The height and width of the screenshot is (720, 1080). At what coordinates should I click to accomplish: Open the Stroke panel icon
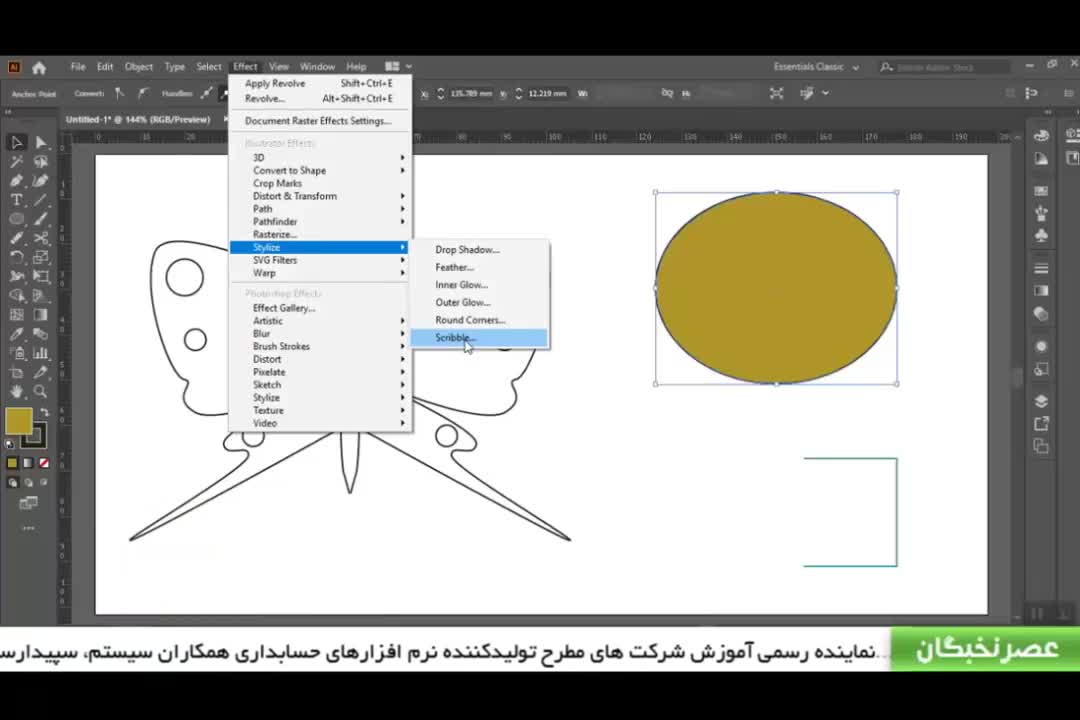[1041, 268]
